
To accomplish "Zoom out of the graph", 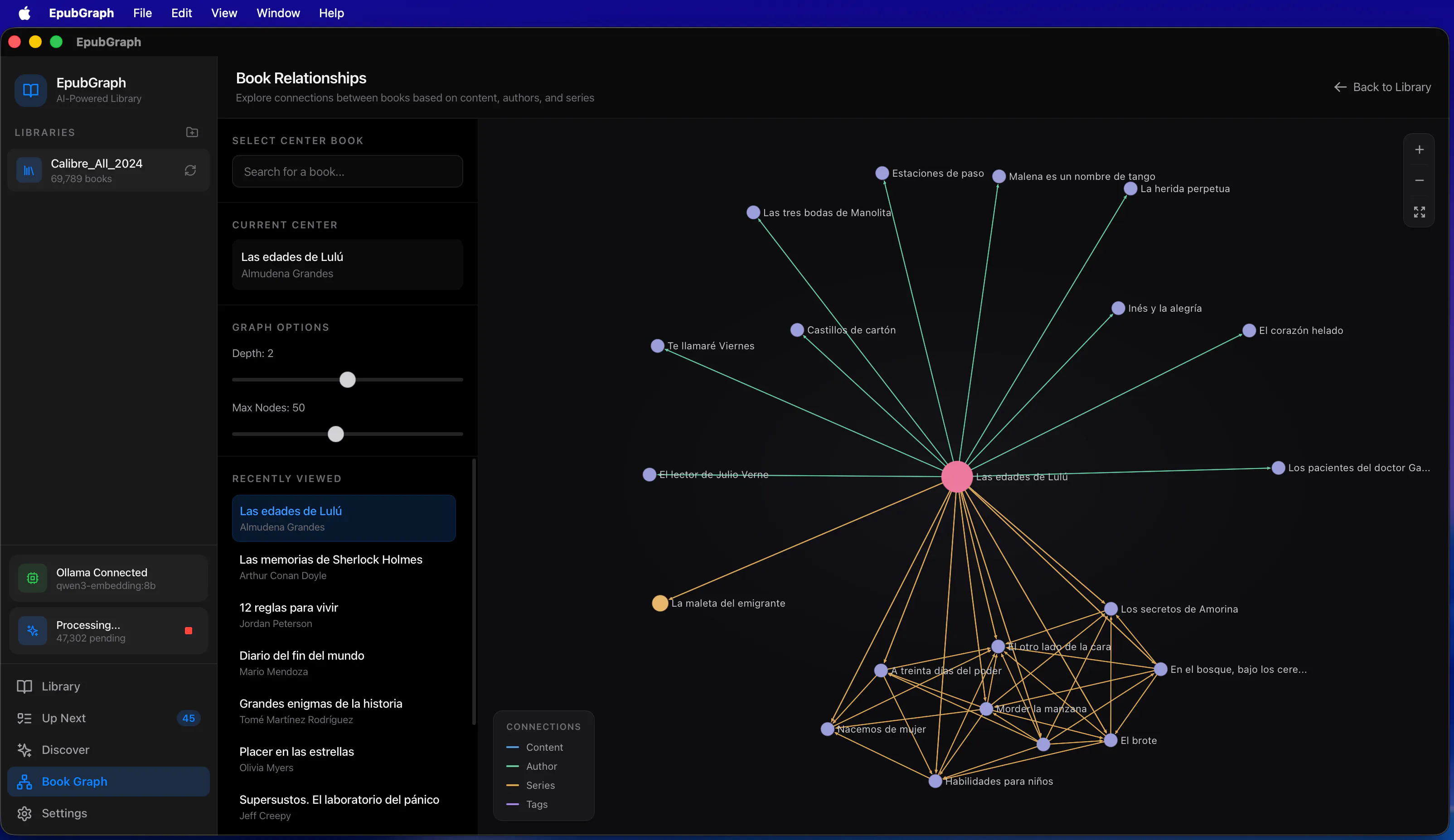I will click(1420, 181).
